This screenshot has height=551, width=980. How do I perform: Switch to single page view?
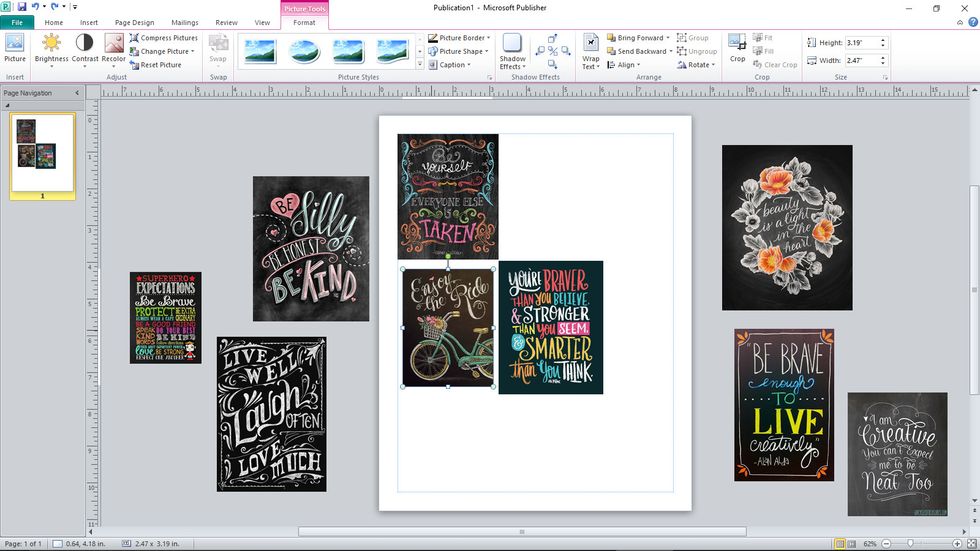click(840, 544)
